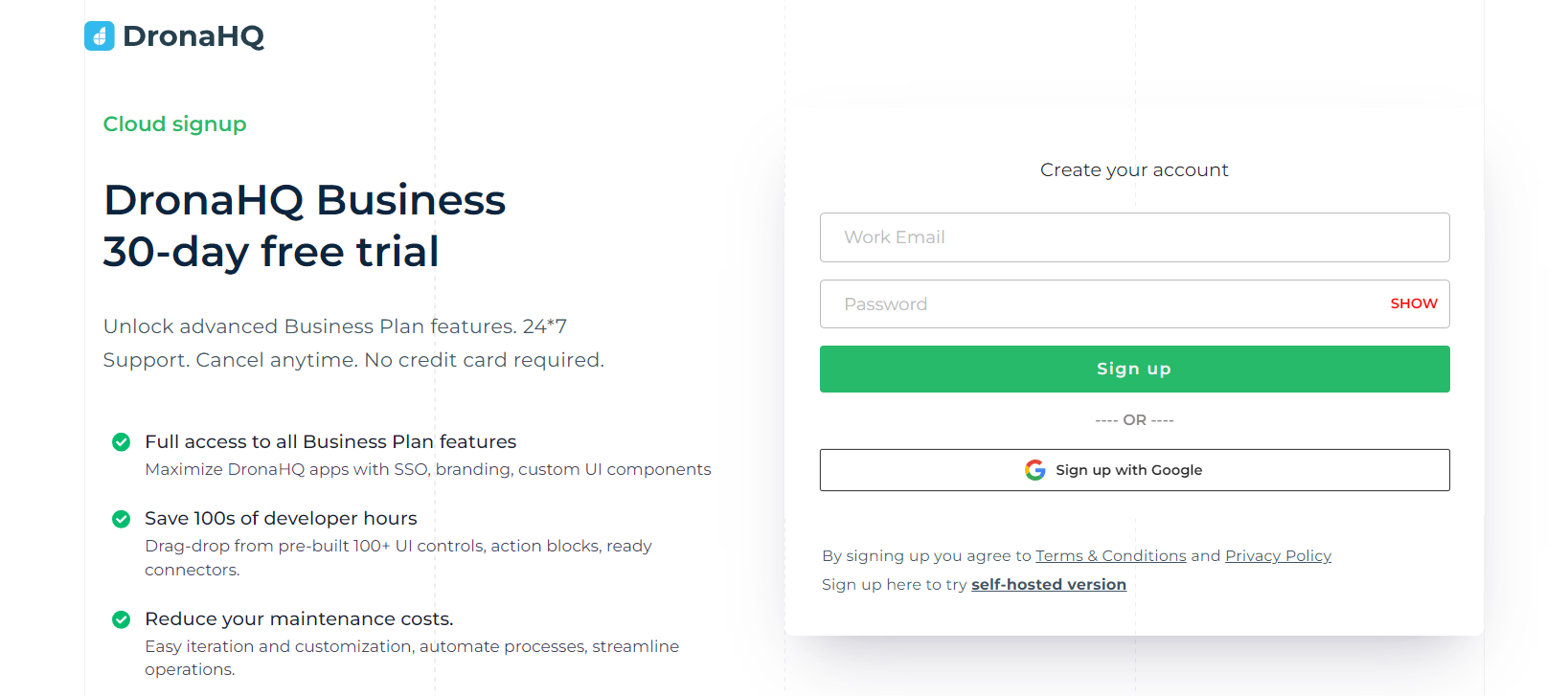Open the Terms & Conditions link

click(x=1111, y=555)
